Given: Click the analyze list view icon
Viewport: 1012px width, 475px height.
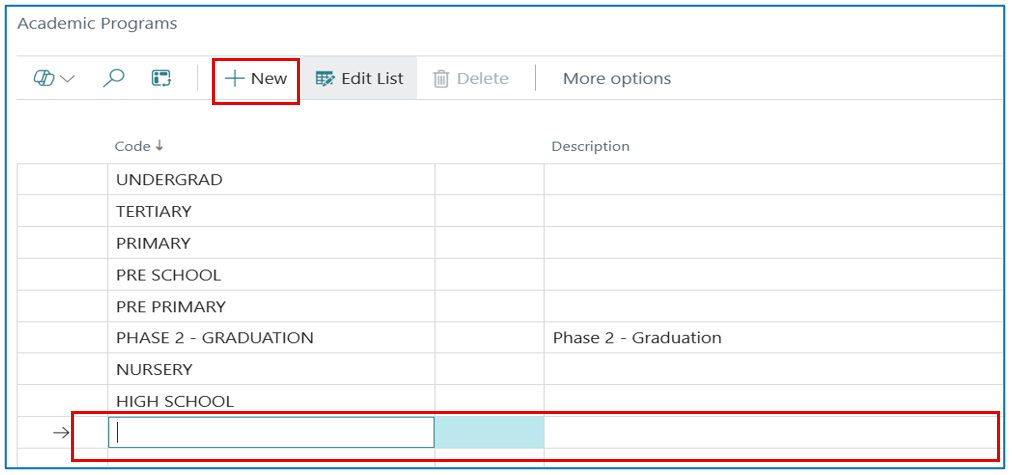Looking at the screenshot, I should click(x=161, y=79).
